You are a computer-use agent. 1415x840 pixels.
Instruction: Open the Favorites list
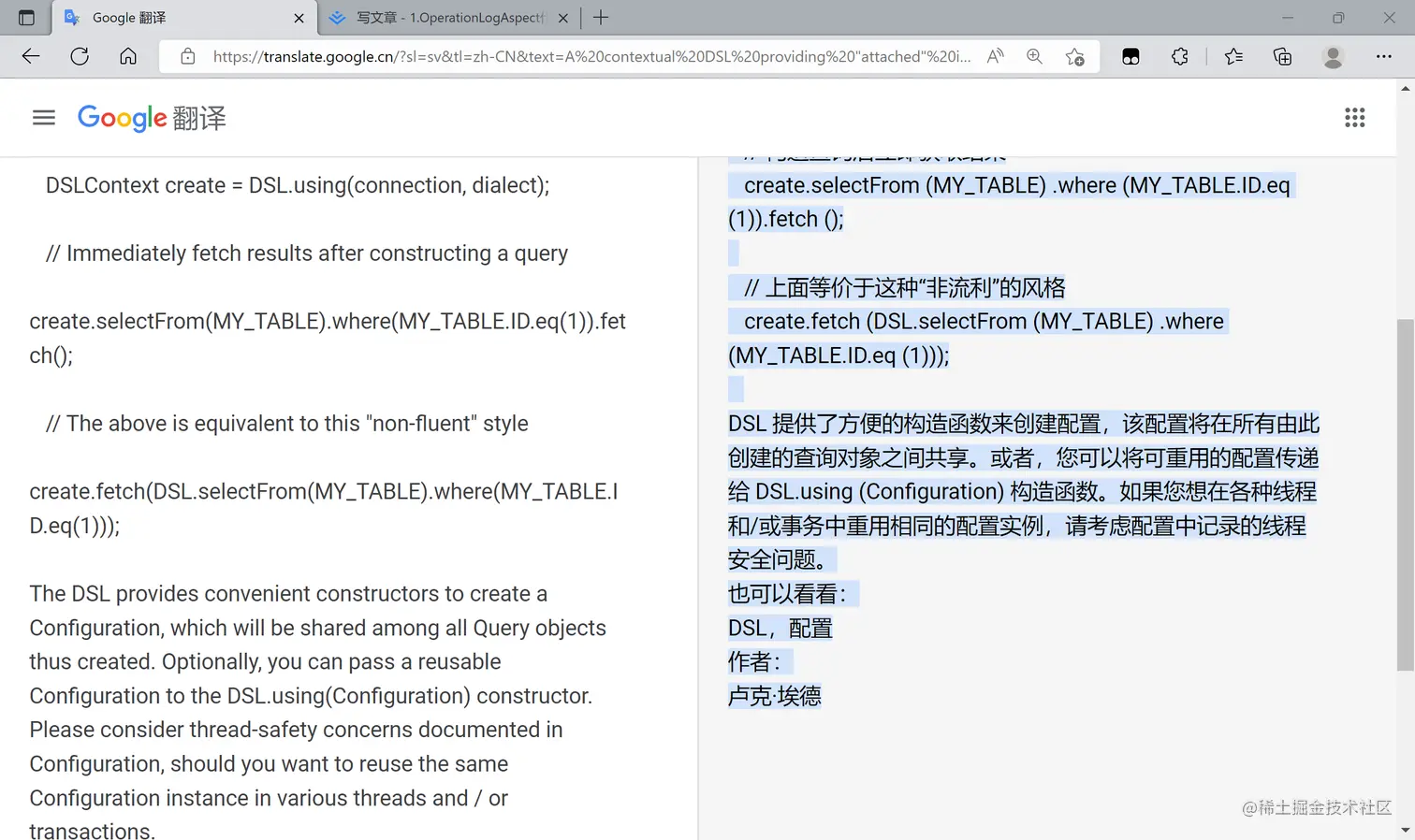pos(1233,57)
